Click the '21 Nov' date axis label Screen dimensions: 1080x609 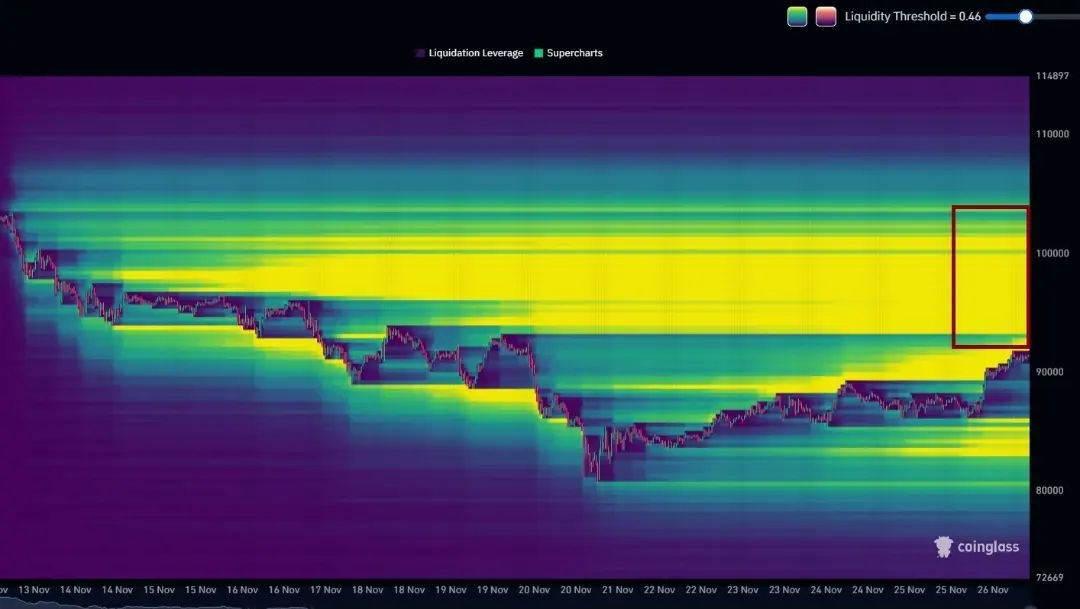[618, 590]
